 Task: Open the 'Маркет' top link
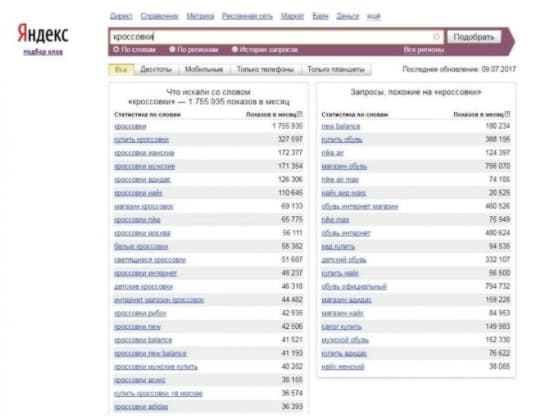pyautogui.click(x=292, y=16)
